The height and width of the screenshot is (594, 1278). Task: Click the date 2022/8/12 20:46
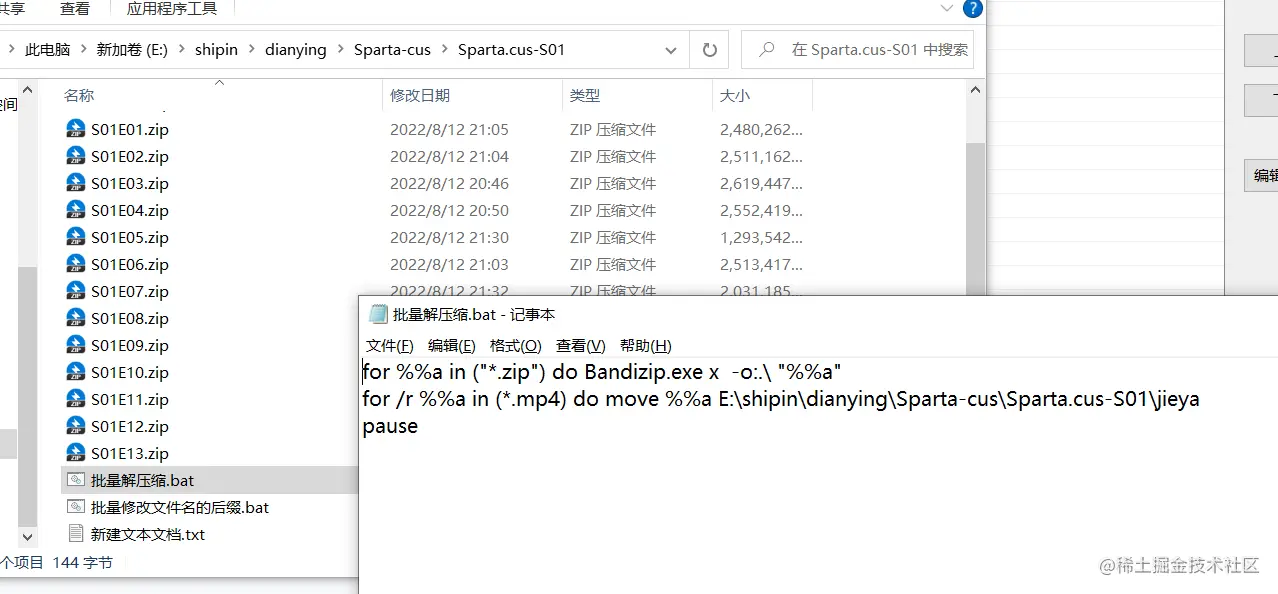pyautogui.click(x=449, y=183)
